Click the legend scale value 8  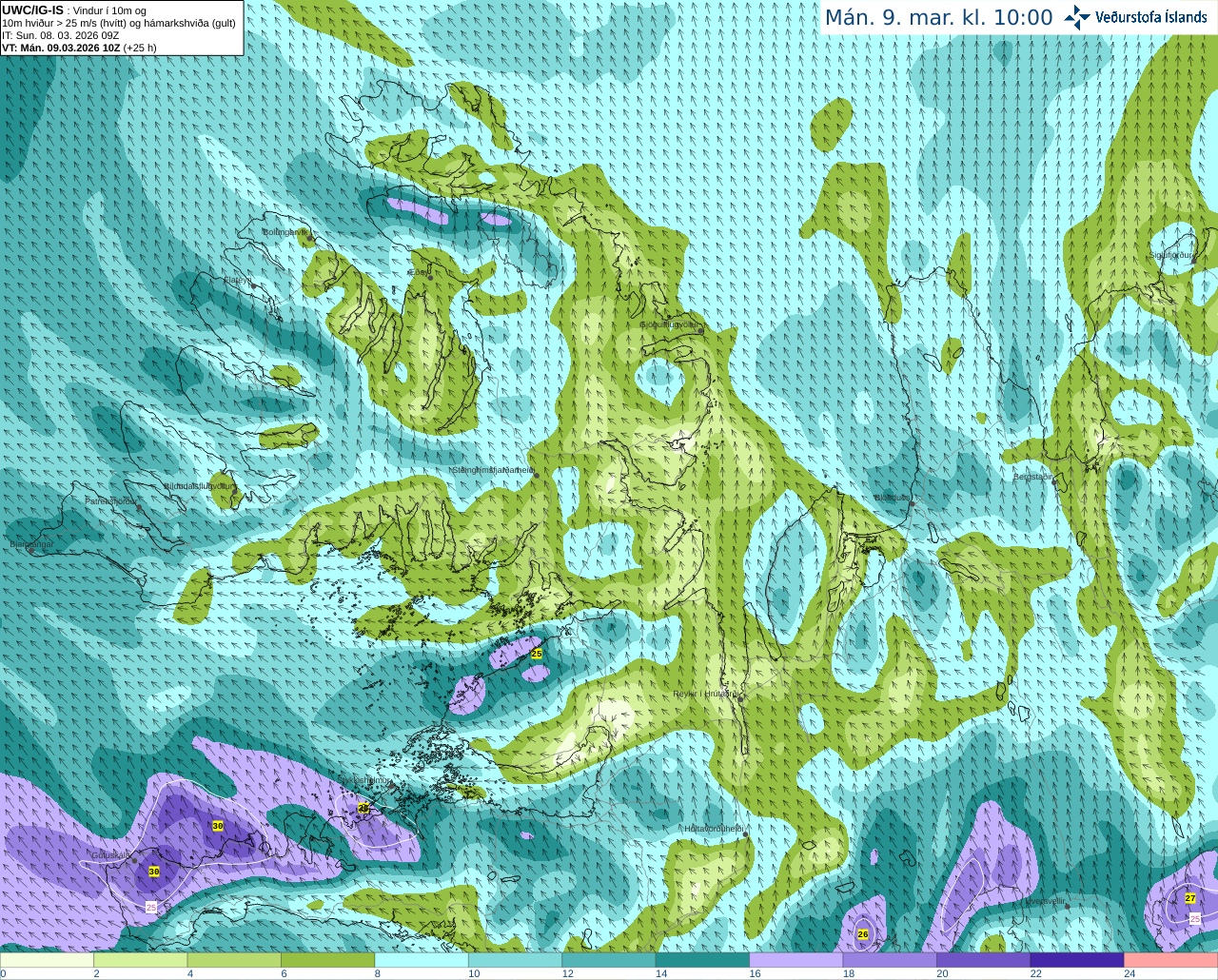tap(378, 973)
